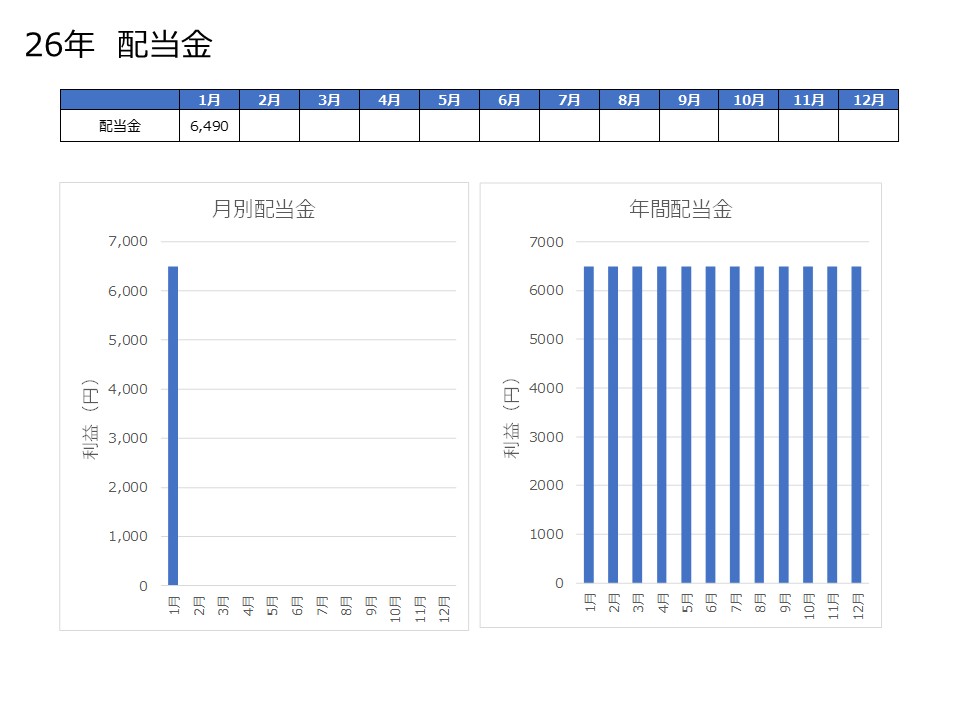
Task: Select 利益（円） axis title in 年間配当金 chart
Action: coord(511,418)
